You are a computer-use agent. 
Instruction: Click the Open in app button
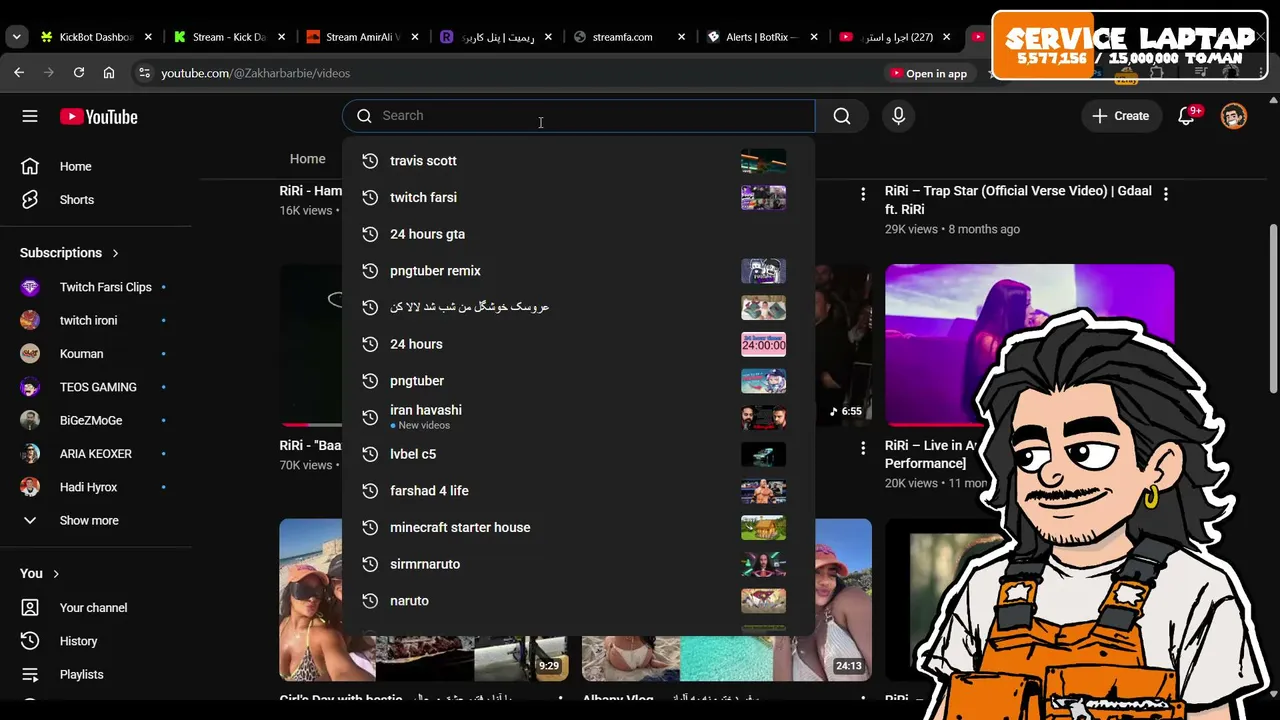[928, 73]
